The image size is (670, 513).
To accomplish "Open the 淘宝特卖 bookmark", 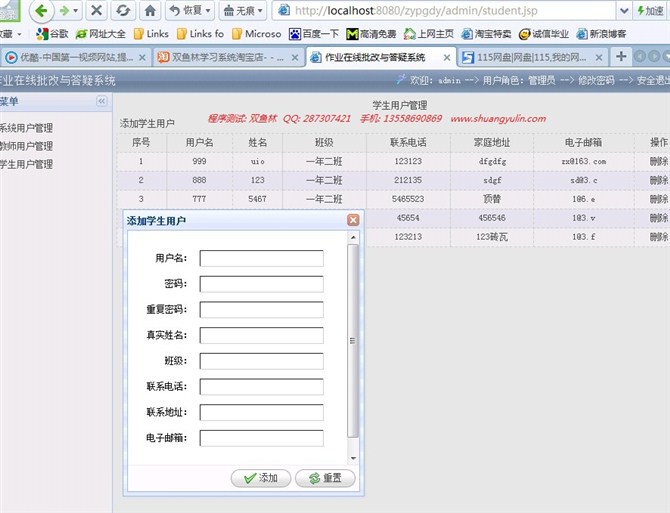I will click(486, 34).
